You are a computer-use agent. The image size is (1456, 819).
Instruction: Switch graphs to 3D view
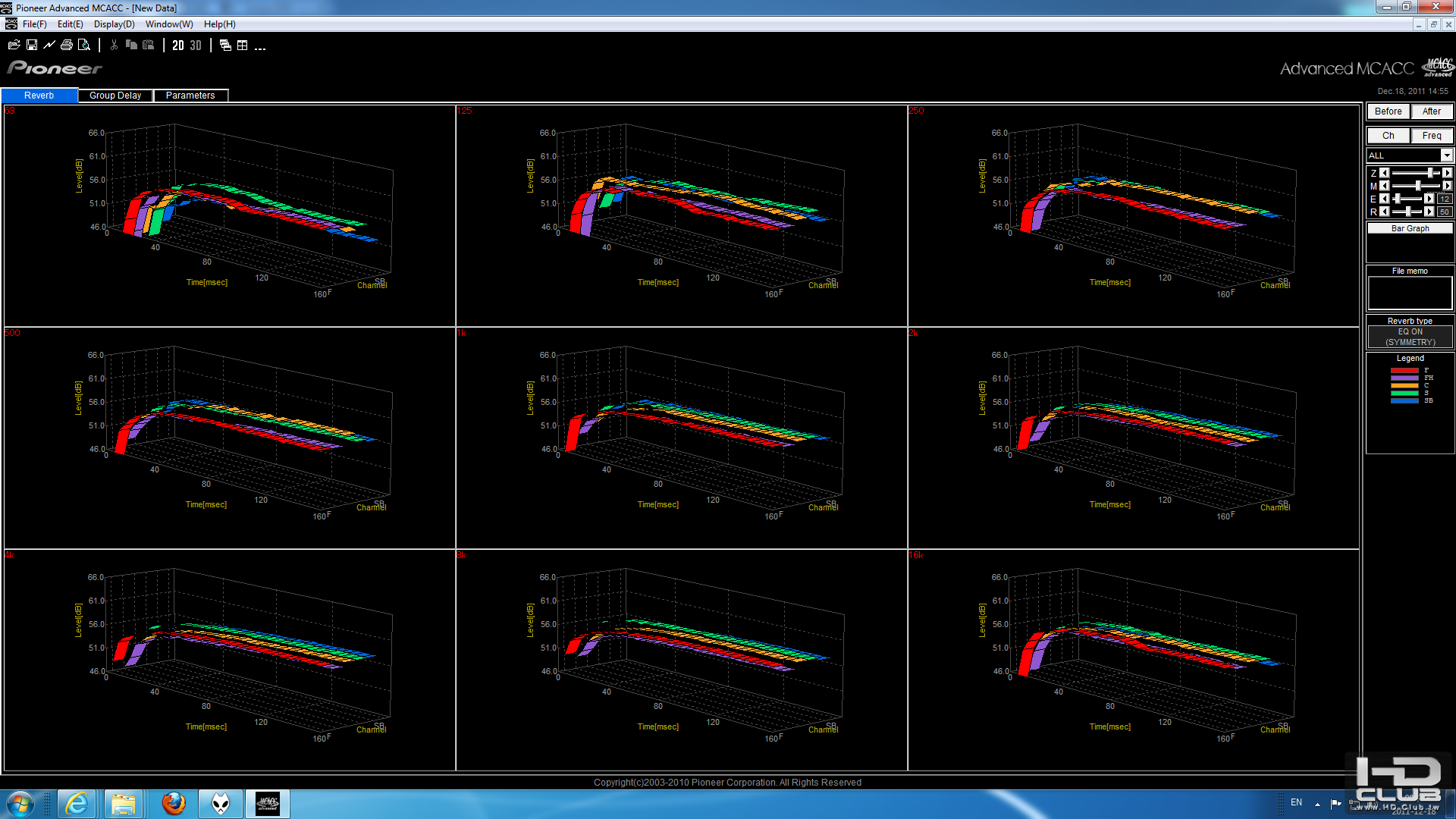[x=196, y=45]
